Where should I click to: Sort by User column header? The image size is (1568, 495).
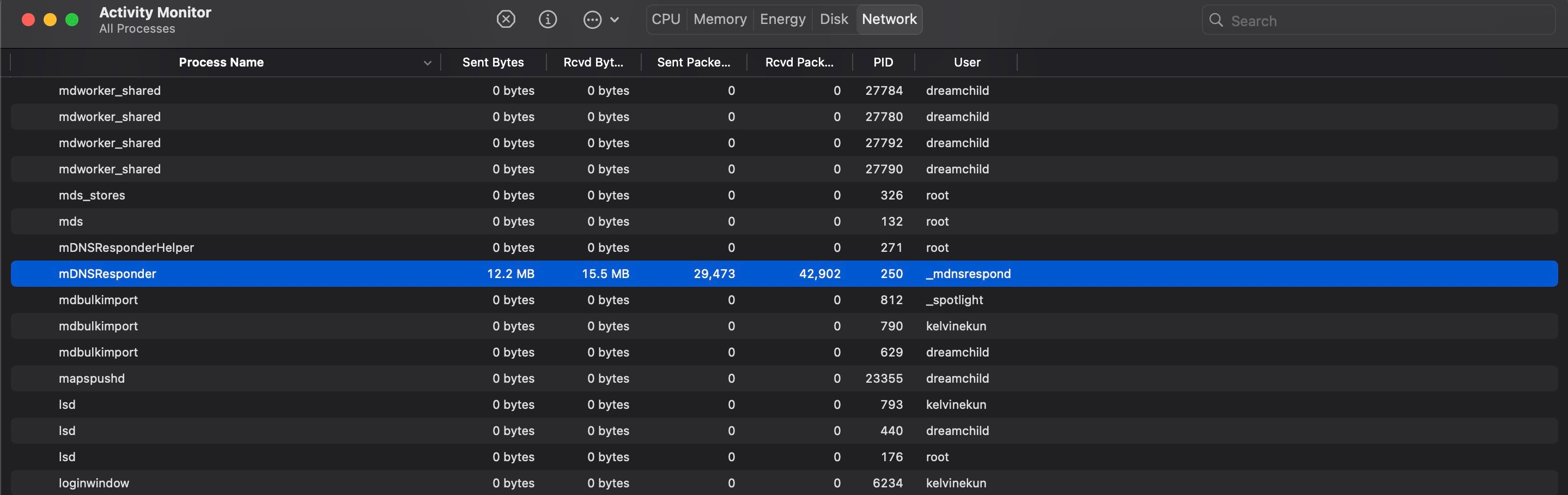pos(967,62)
